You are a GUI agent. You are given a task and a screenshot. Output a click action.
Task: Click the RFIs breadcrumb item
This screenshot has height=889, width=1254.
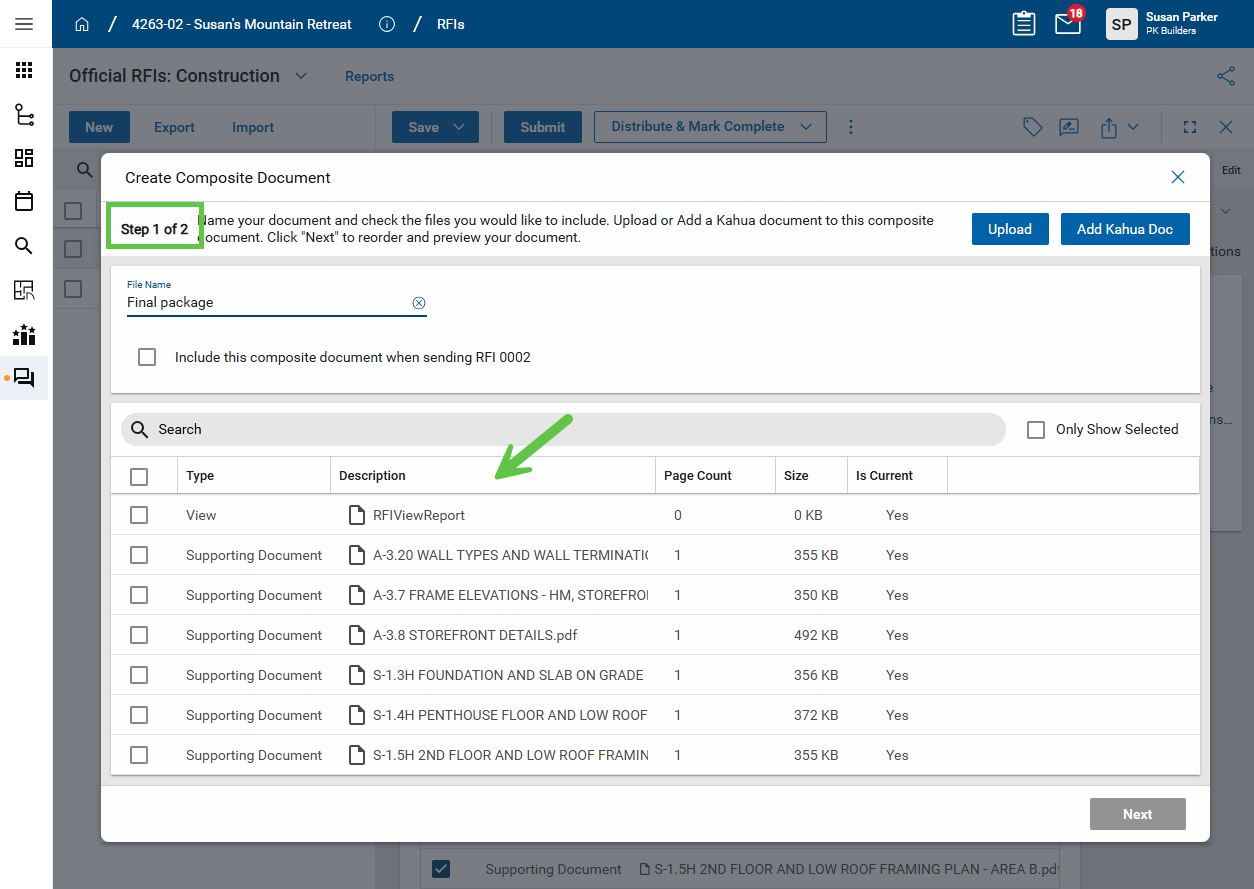(450, 24)
